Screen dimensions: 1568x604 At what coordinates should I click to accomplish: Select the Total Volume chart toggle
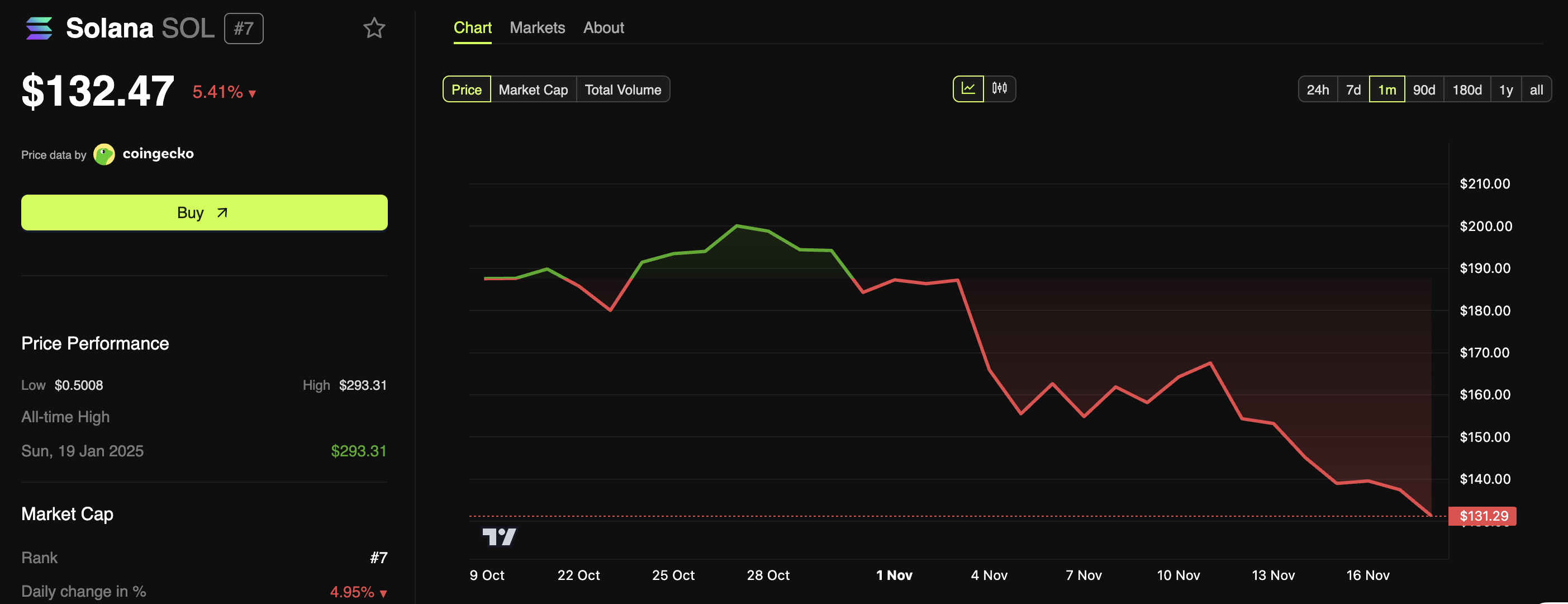622,89
